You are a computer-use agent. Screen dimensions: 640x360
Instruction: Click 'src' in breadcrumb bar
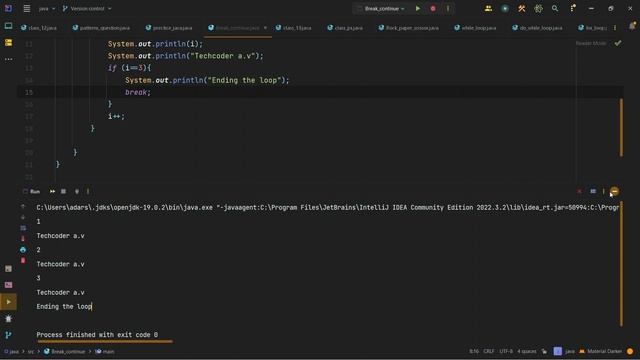click(31, 351)
